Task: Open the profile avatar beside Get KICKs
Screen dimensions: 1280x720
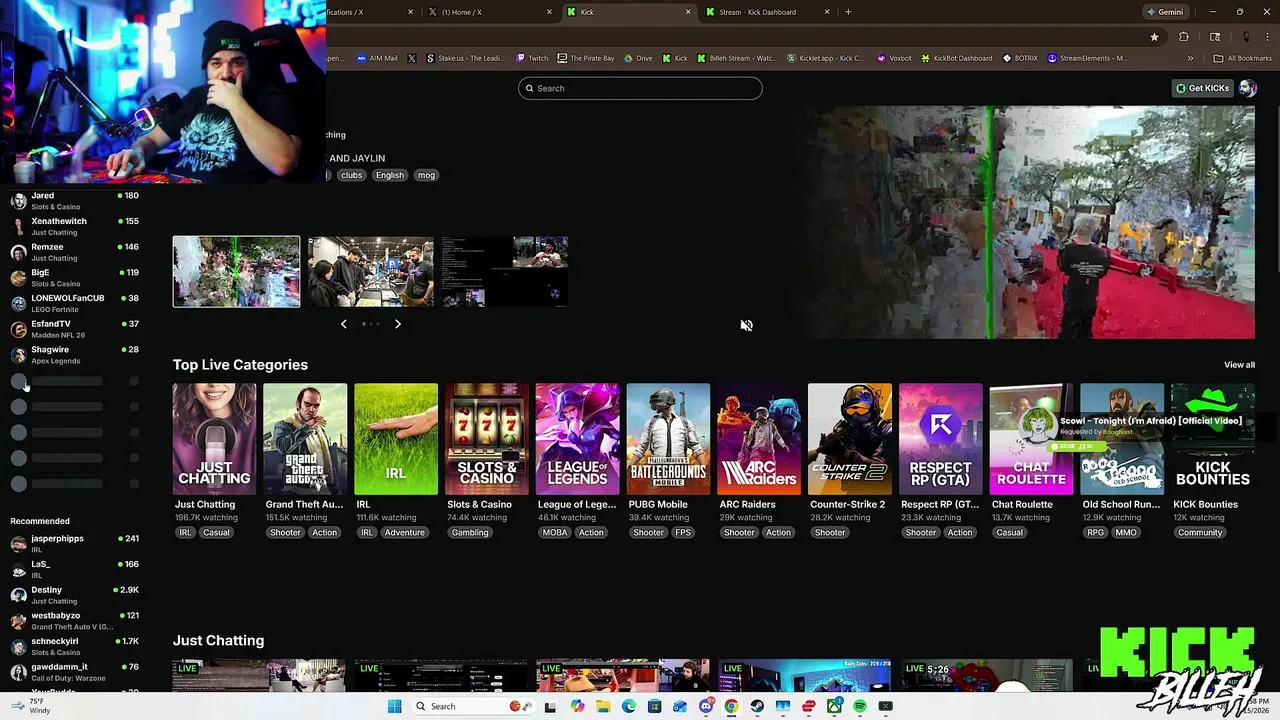Action: [1247, 88]
